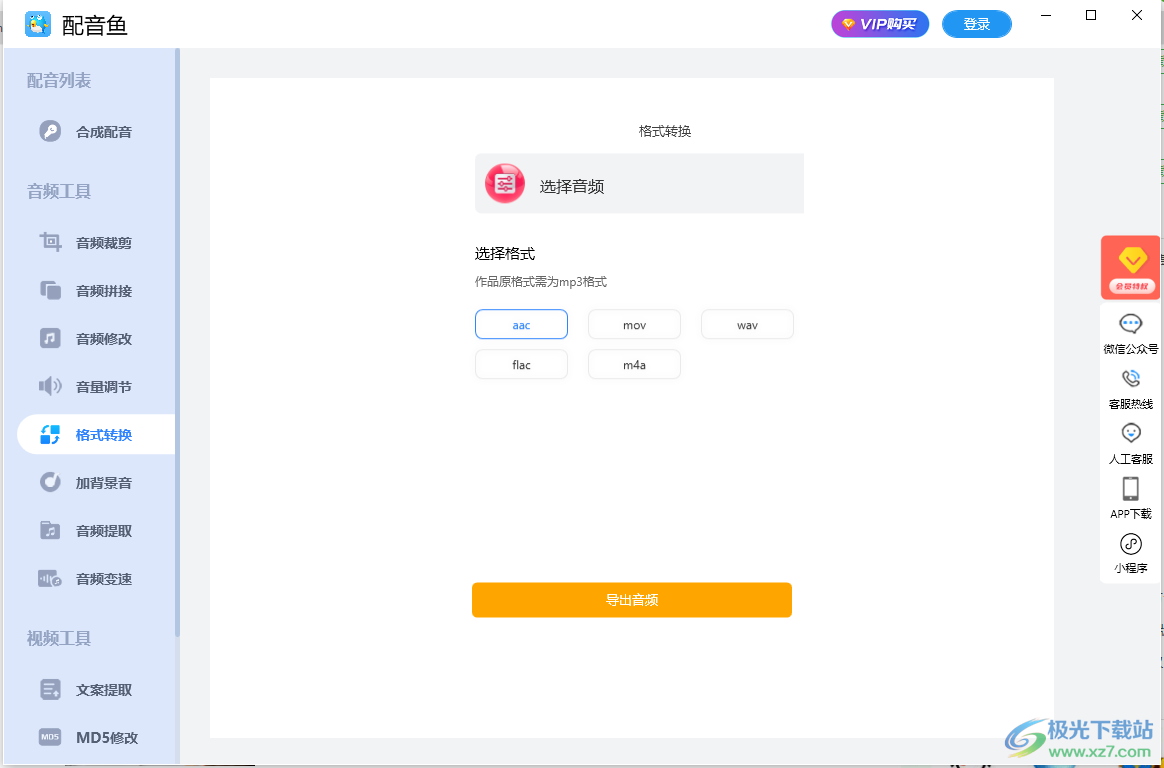Open the APP下载 download panel

(x=1130, y=497)
